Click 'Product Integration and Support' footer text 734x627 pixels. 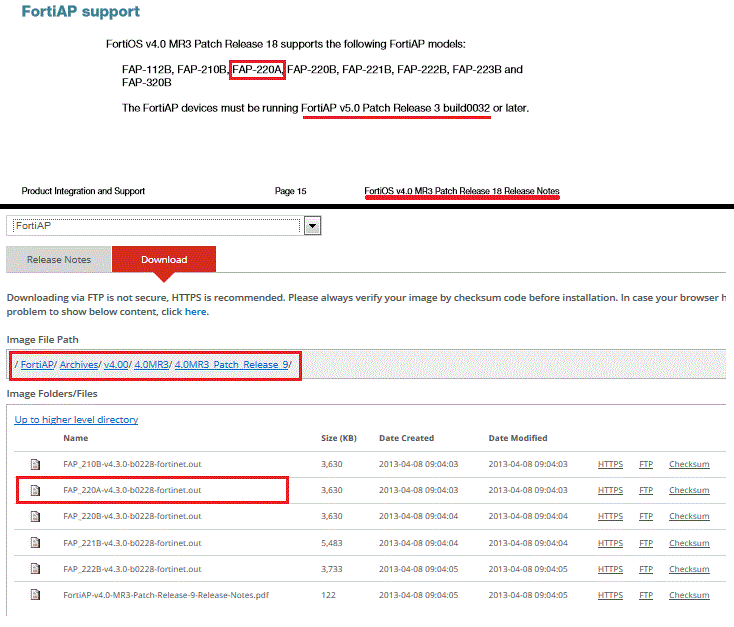[83, 191]
